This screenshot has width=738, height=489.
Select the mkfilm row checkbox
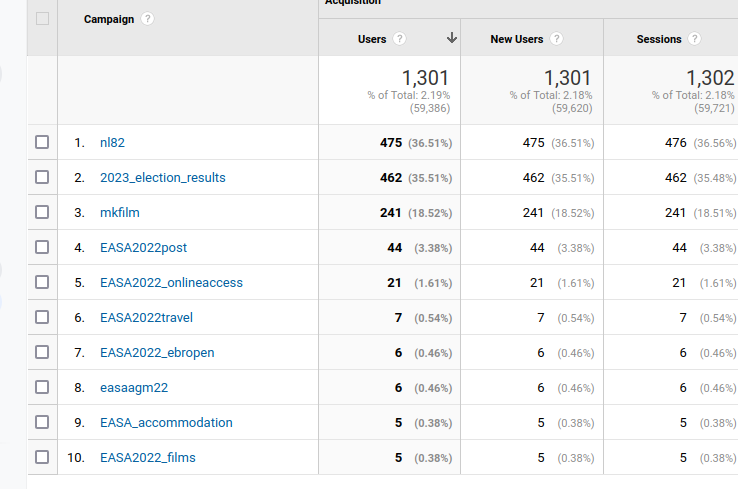point(42,212)
